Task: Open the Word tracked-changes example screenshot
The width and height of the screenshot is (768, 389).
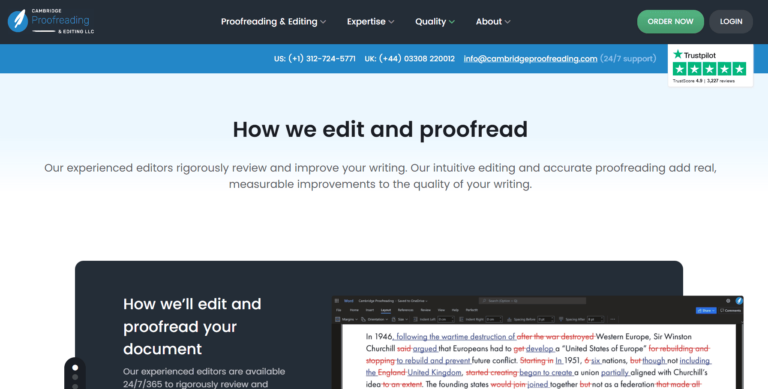Action: [x=538, y=342]
